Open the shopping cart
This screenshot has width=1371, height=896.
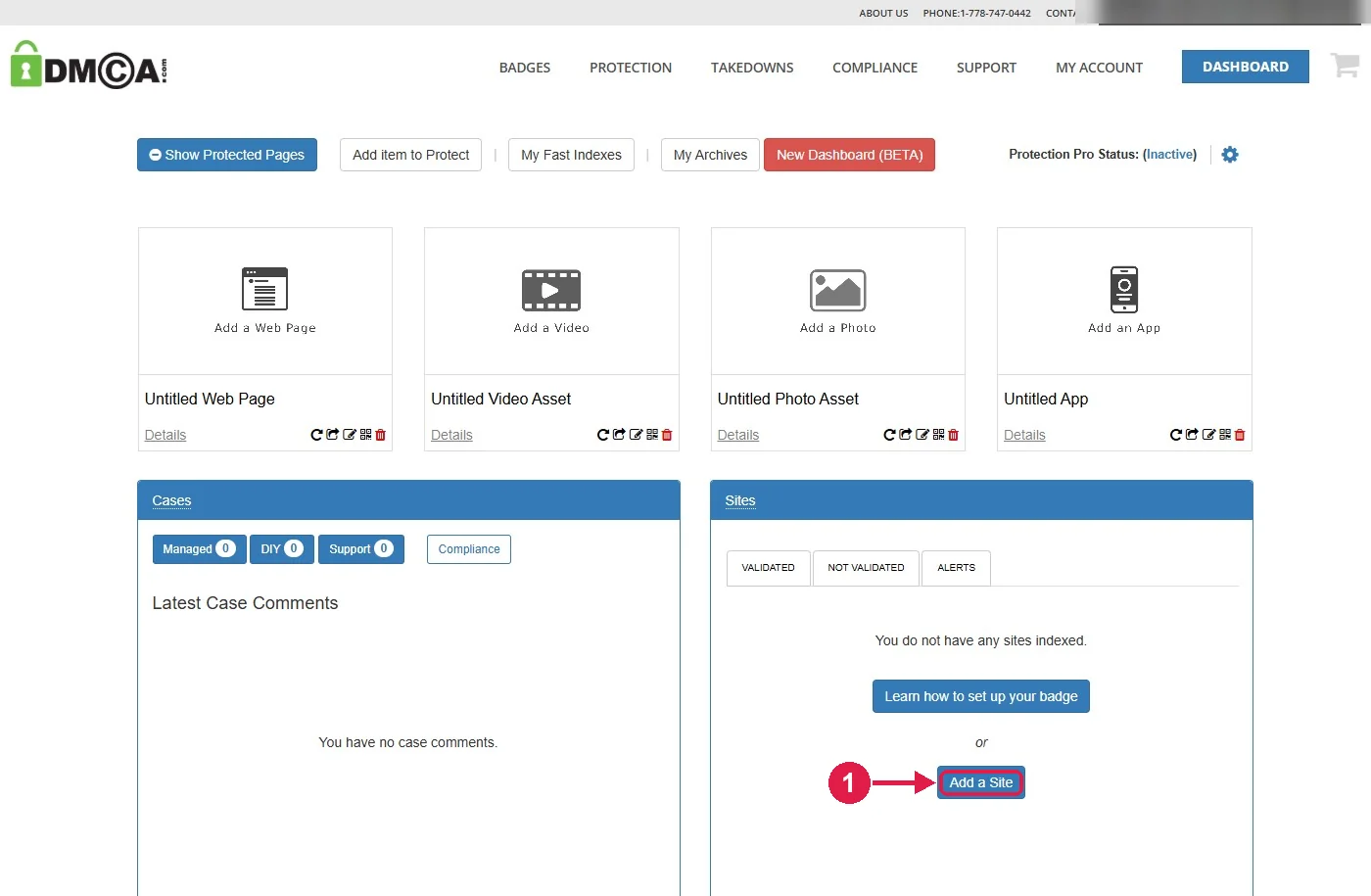coord(1345,65)
